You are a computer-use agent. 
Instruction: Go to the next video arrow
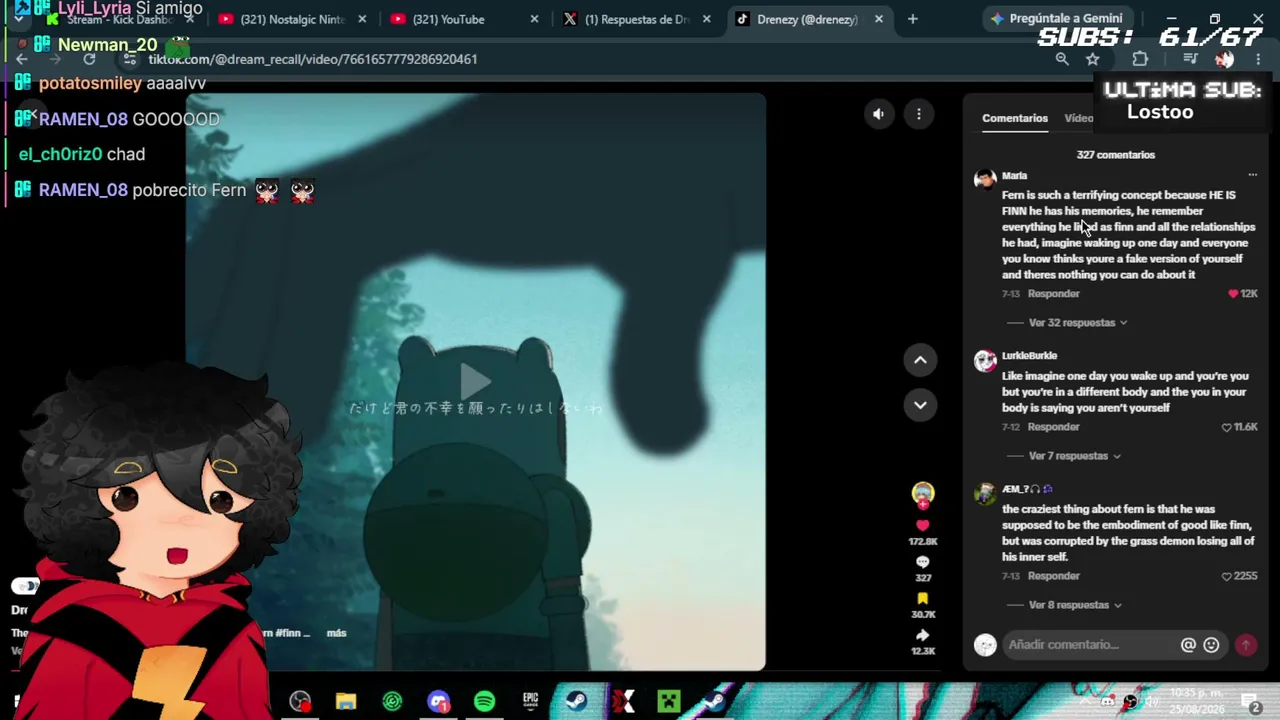pyautogui.click(x=920, y=405)
